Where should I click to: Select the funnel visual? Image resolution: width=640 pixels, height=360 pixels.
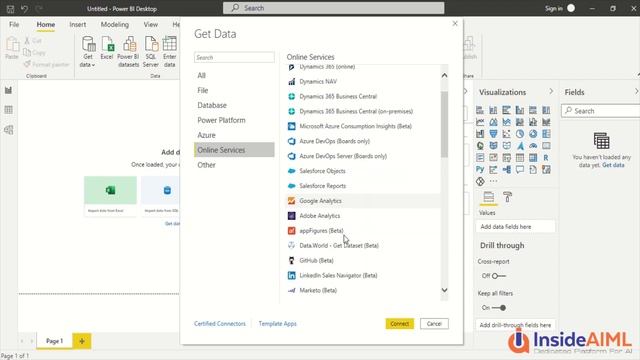(493, 134)
